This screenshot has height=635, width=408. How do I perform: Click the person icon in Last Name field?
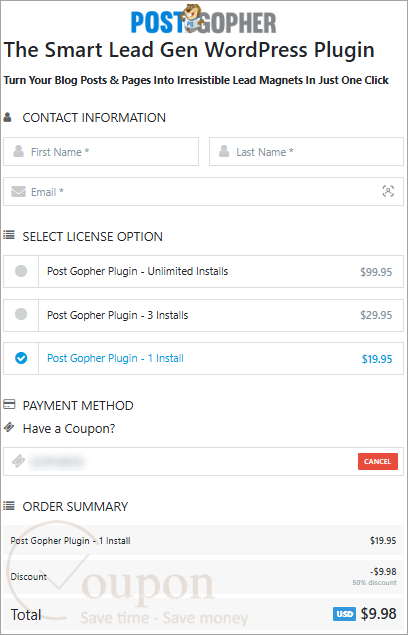click(x=224, y=151)
